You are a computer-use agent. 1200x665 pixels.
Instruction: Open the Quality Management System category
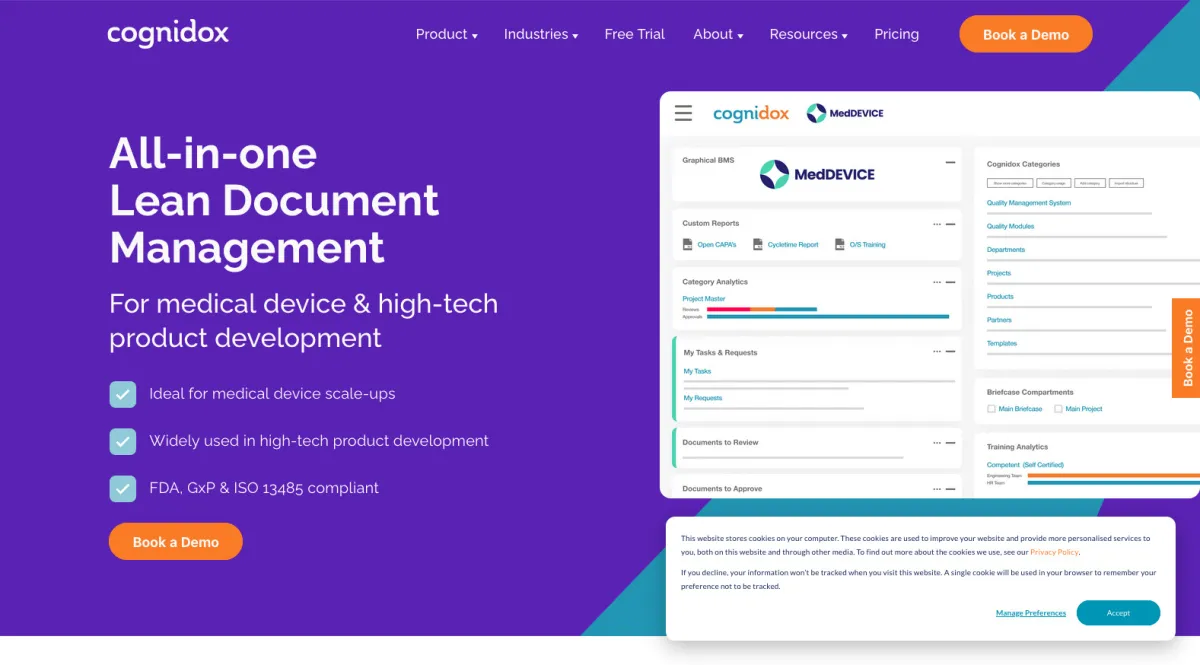click(1029, 203)
